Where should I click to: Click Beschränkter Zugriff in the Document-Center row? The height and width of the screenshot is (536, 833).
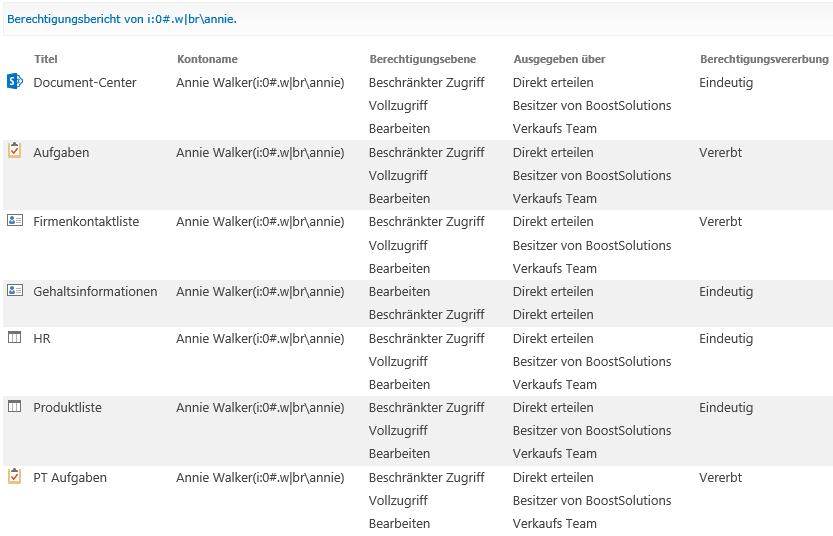pos(427,82)
